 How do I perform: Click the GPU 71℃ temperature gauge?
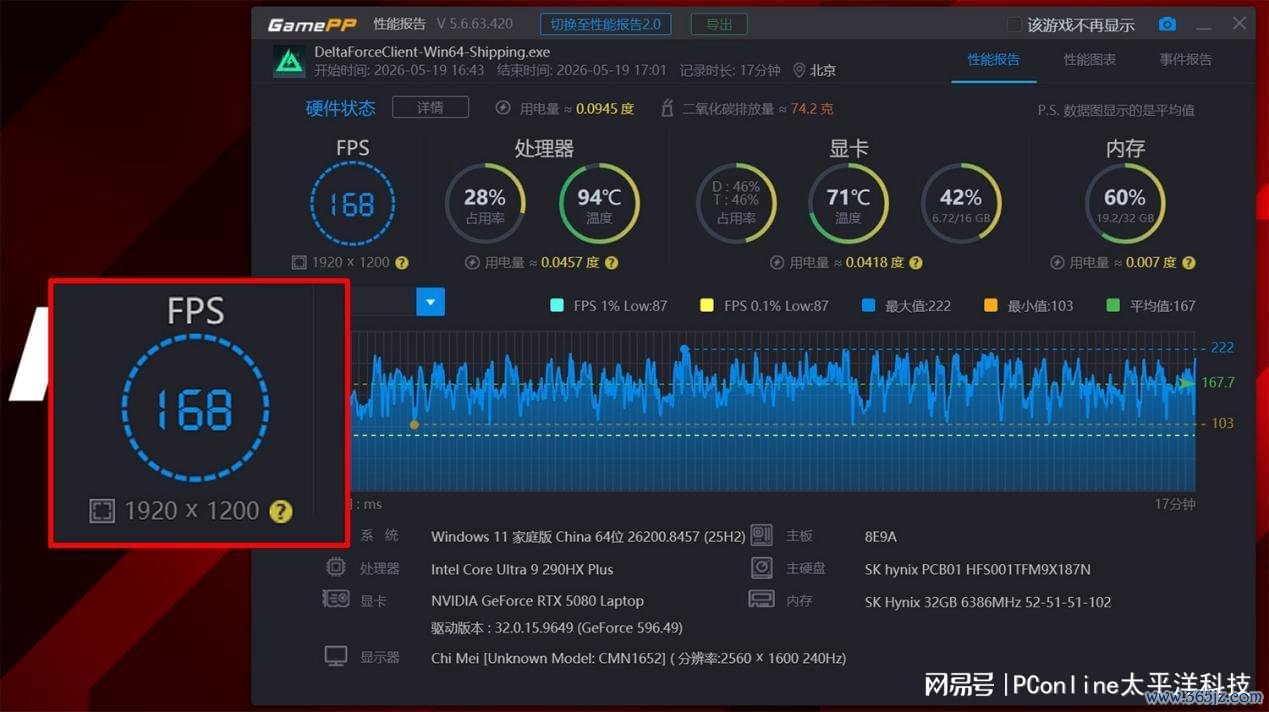[x=848, y=204]
